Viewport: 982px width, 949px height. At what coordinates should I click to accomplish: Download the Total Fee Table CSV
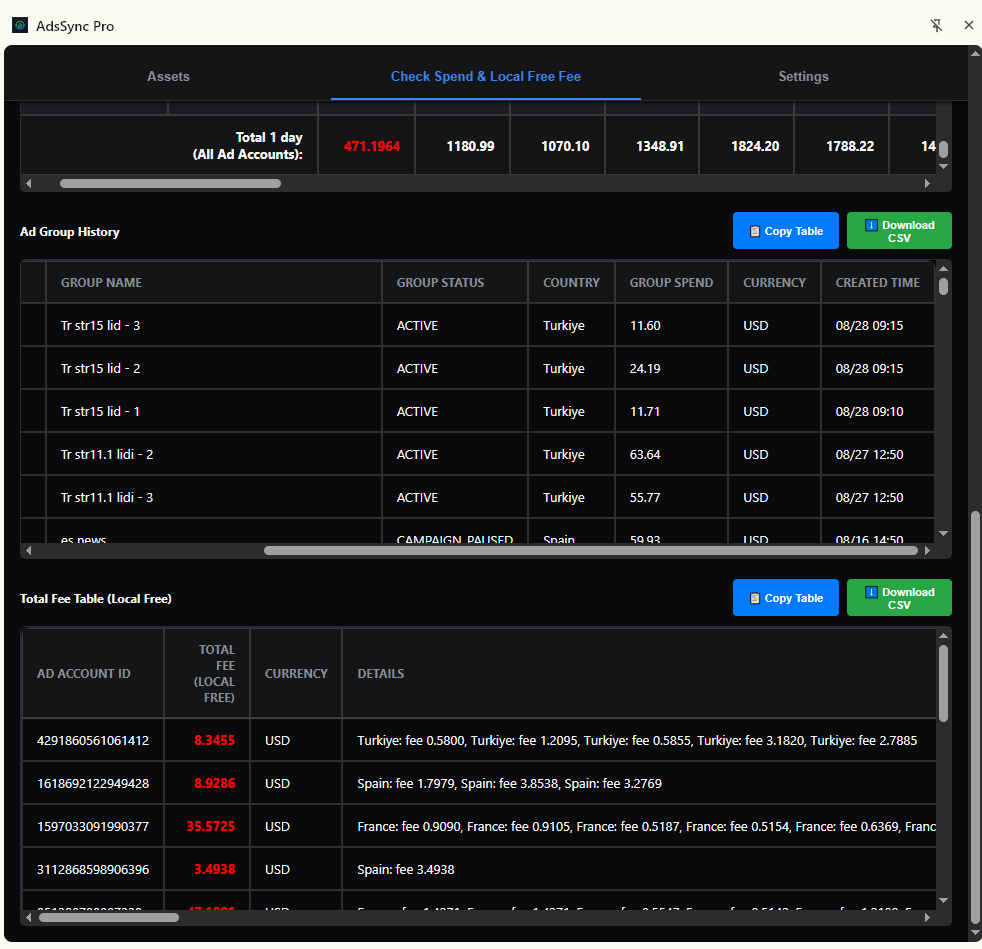pos(899,598)
